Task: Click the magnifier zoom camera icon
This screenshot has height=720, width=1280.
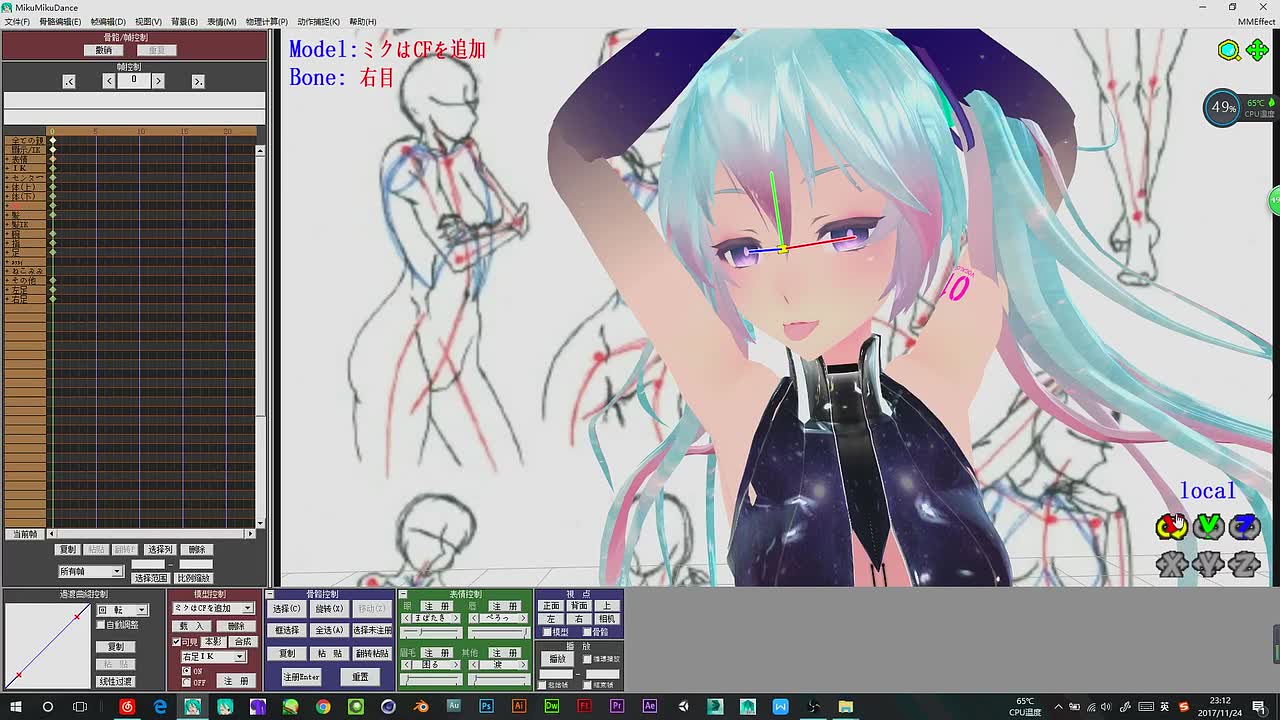Action: [x=1229, y=50]
